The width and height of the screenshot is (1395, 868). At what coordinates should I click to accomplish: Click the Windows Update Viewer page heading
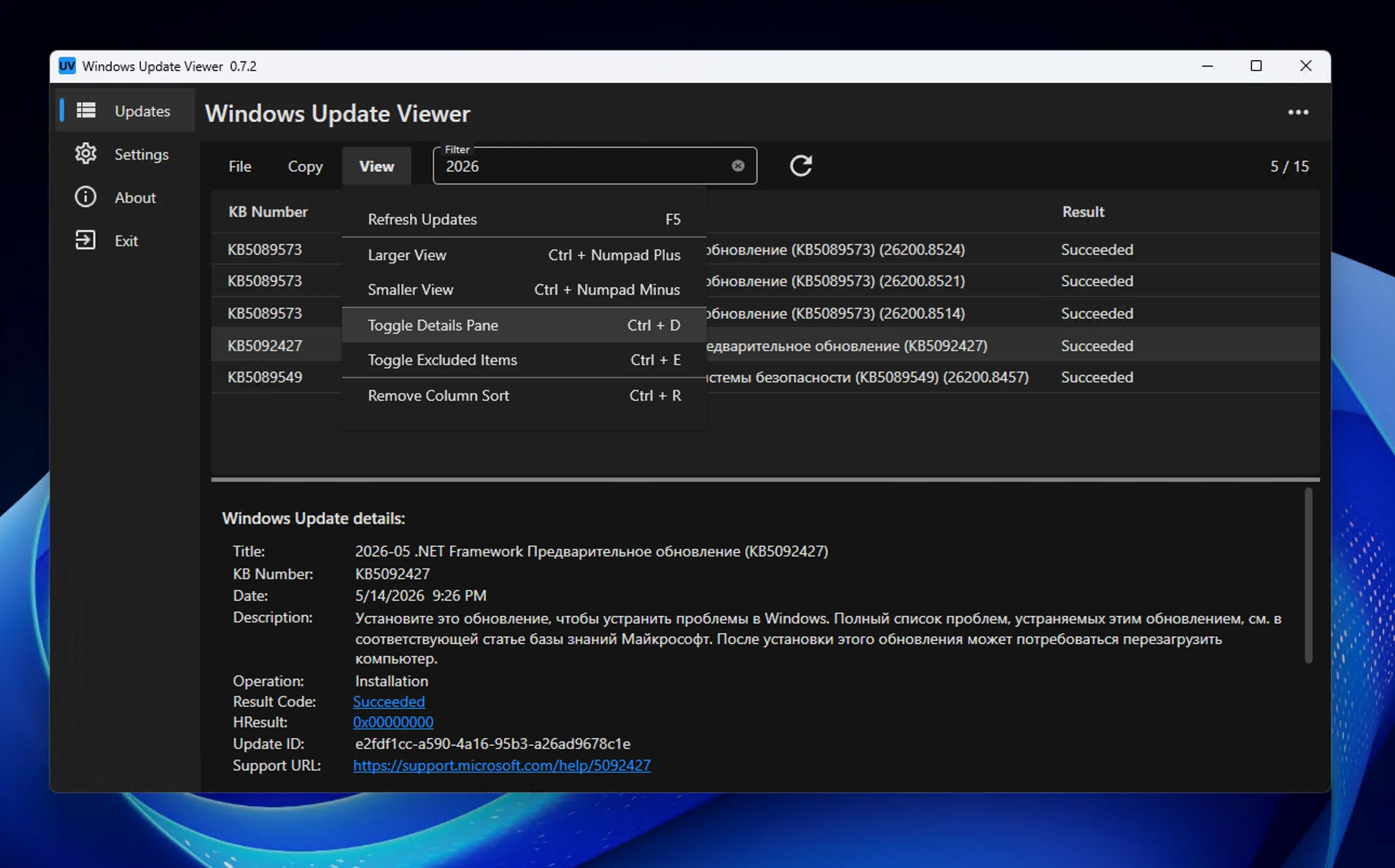pyautogui.click(x=338, y=114)
